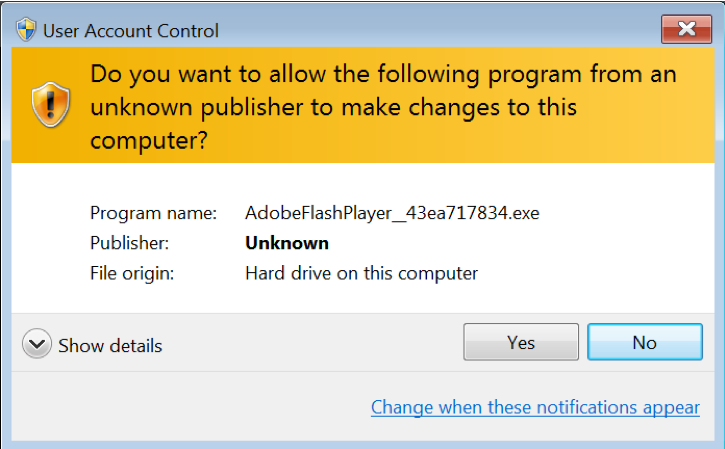
Task: Select the AdobeFlashPlayer__43ea717834.exe program name text
Action: click(x=392, y=213)
